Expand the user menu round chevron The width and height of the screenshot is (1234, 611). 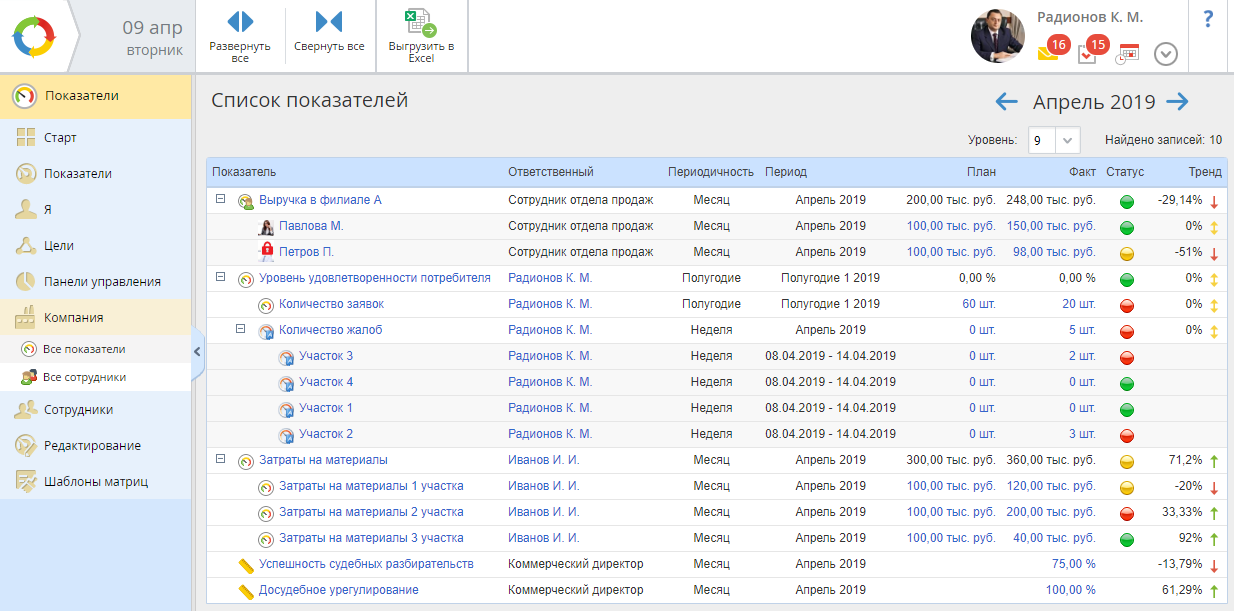[x=1165, y=54]
